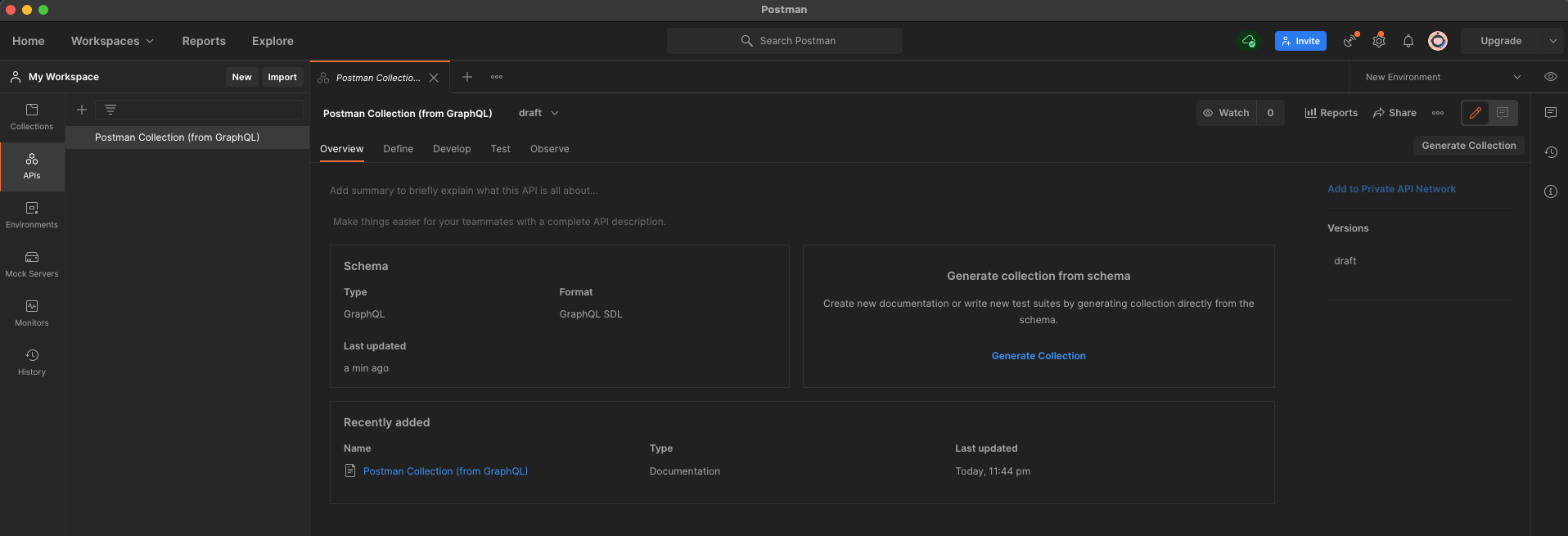
Task: Click the Search Postman field
Action: click(785, 41)
